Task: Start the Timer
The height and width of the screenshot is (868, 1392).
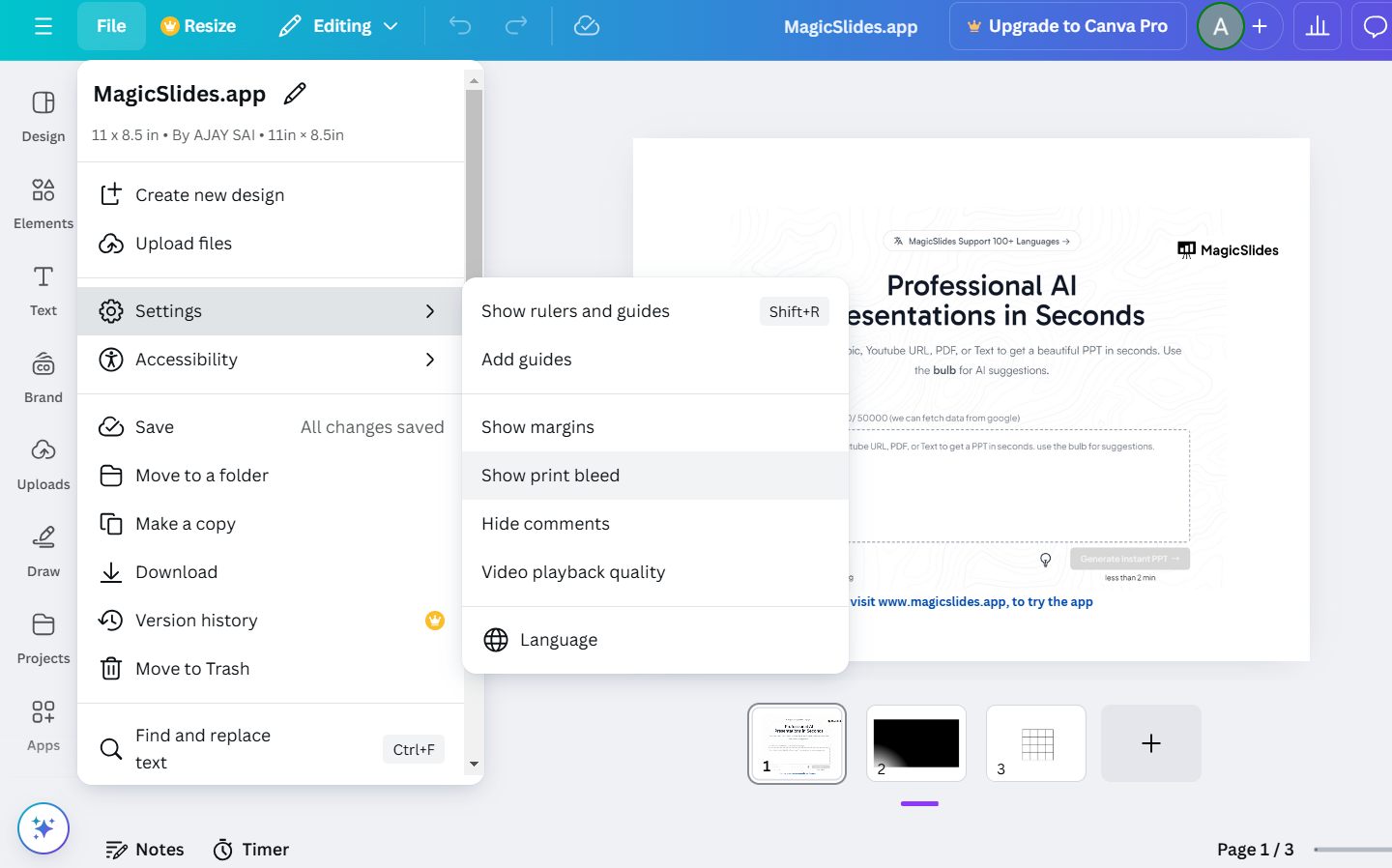Action: point(251,850)
